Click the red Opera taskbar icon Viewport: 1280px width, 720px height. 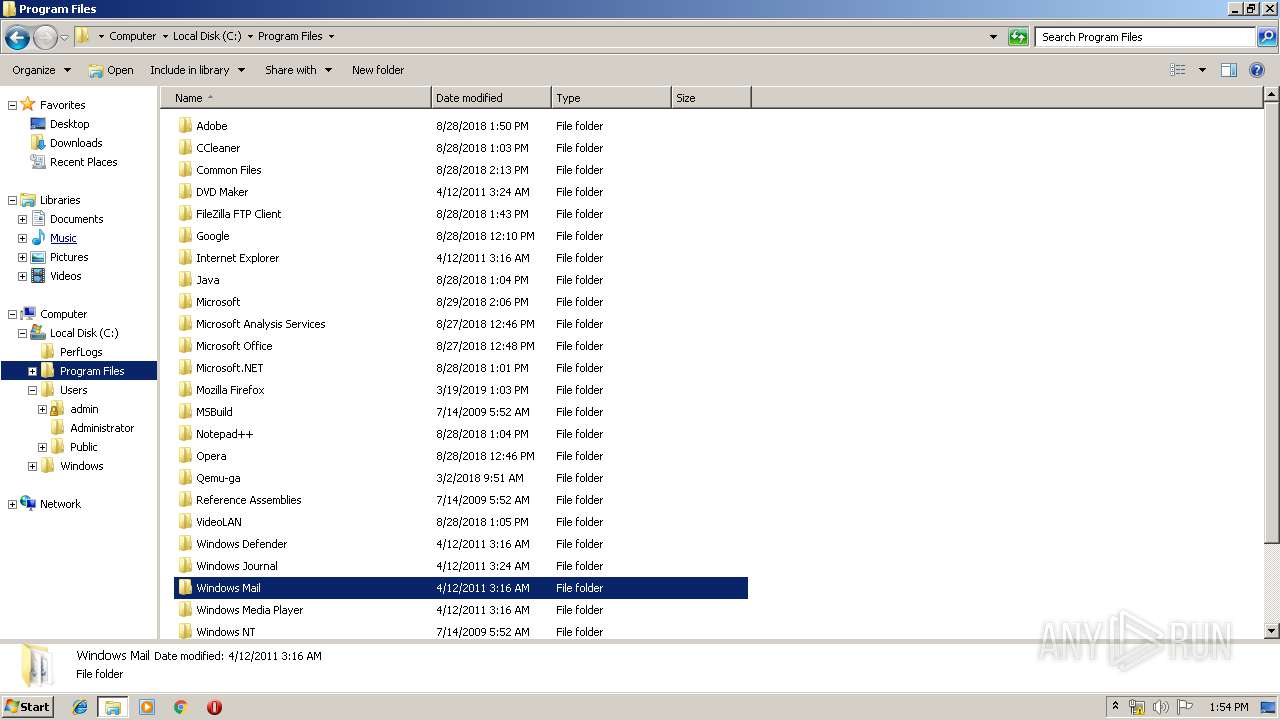pos(214,707)
